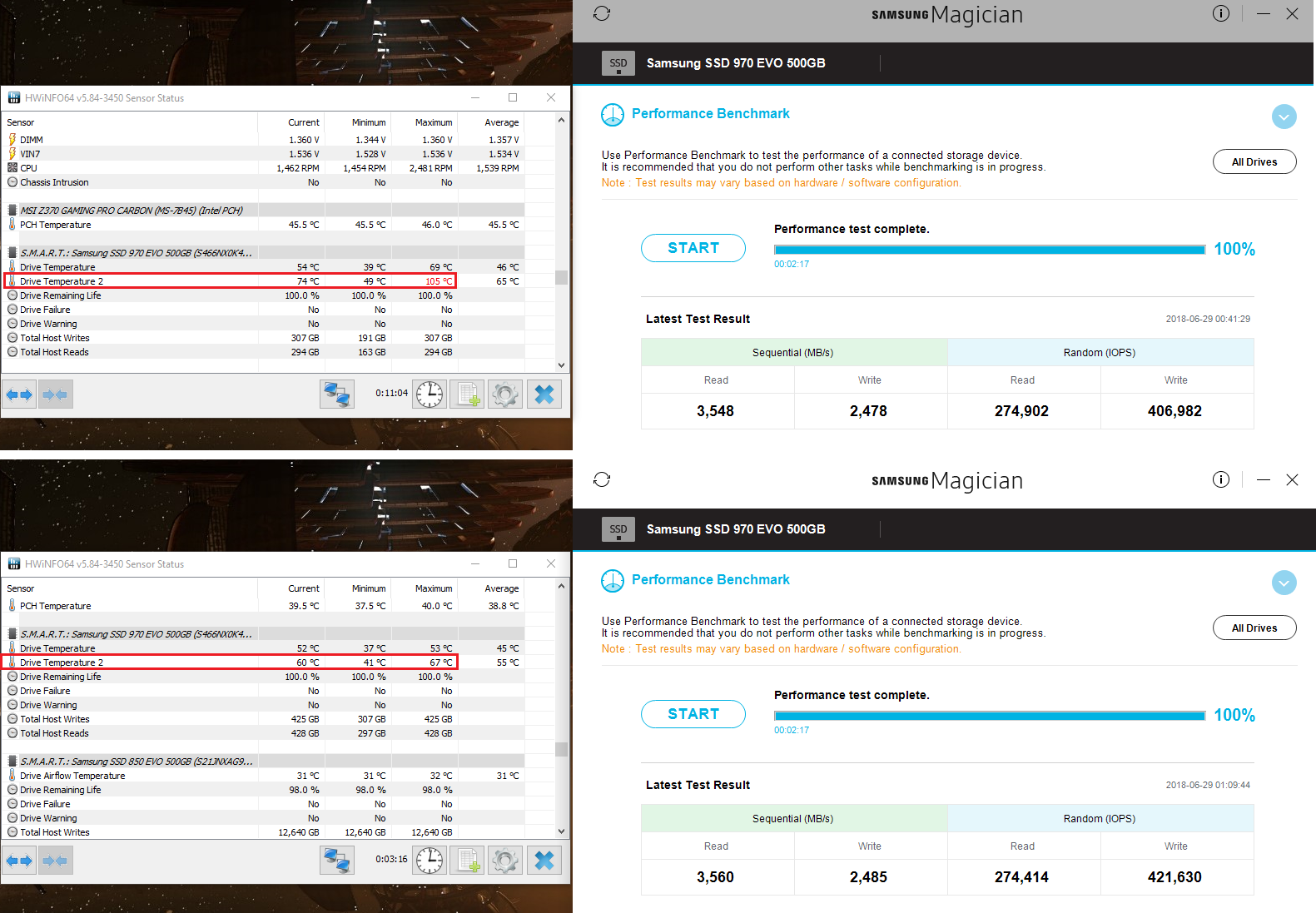Open settings gear in HWiNFO showing 0:11:04
1316x913 pixels.
point(505,394)
